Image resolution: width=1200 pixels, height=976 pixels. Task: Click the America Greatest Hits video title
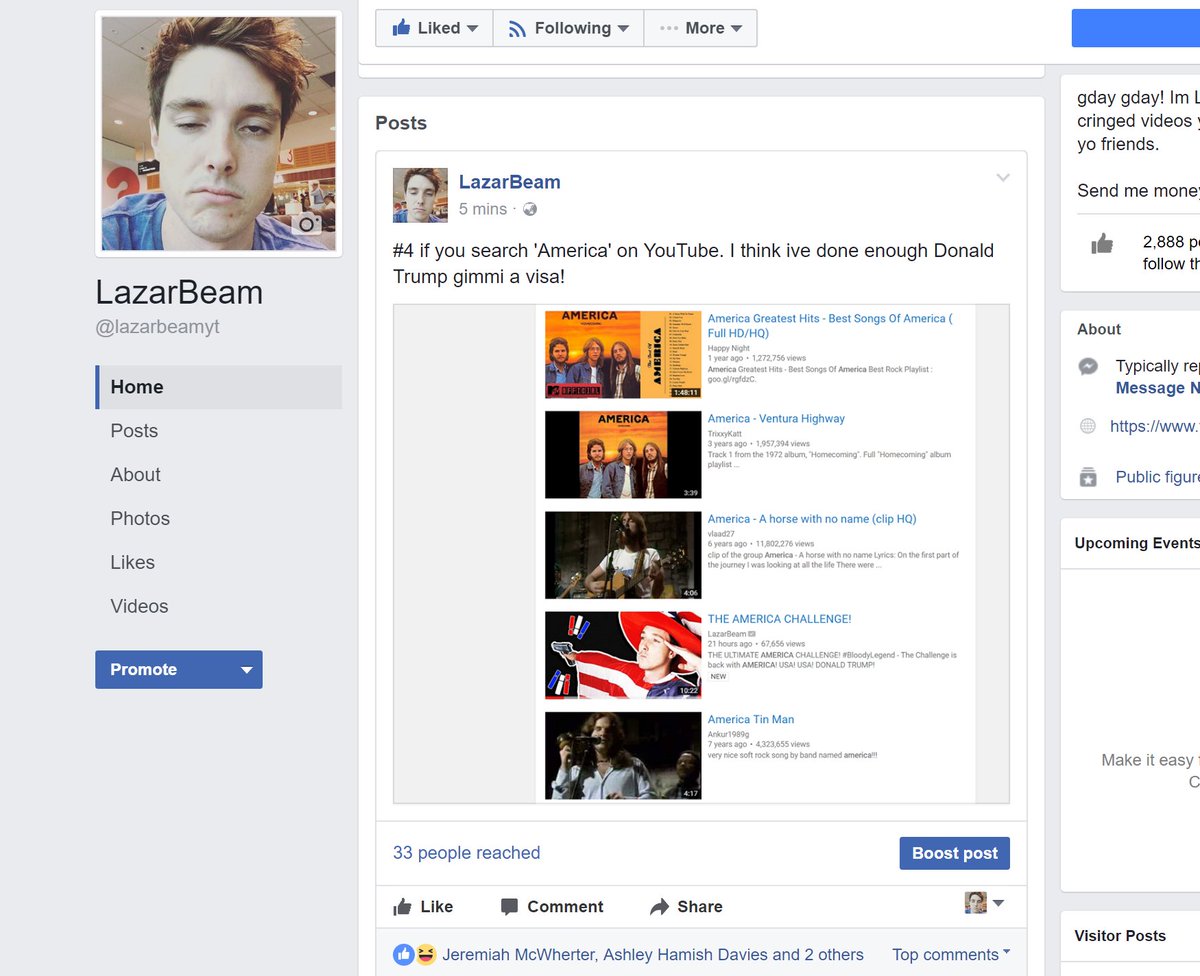(830, 325)
